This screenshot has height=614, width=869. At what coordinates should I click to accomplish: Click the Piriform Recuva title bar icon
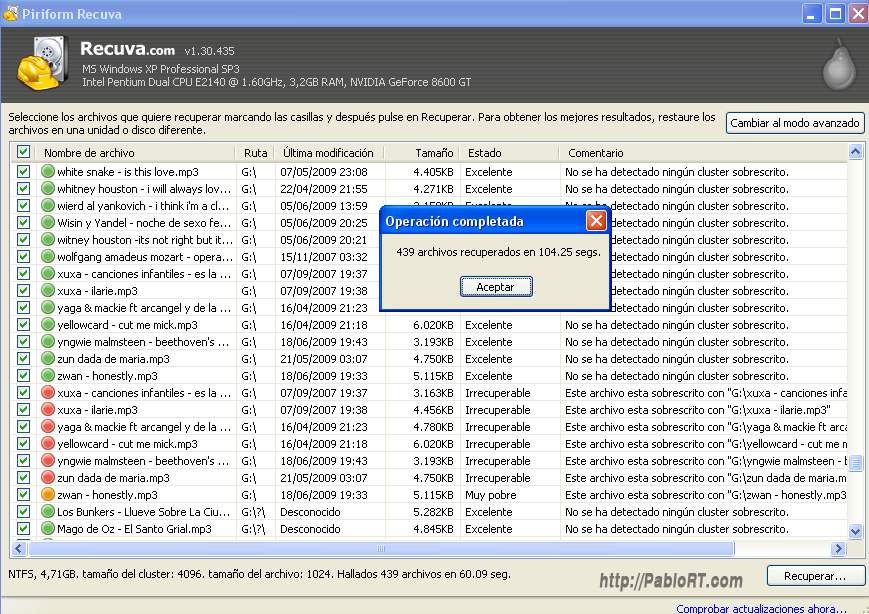(x=11, y=13)
